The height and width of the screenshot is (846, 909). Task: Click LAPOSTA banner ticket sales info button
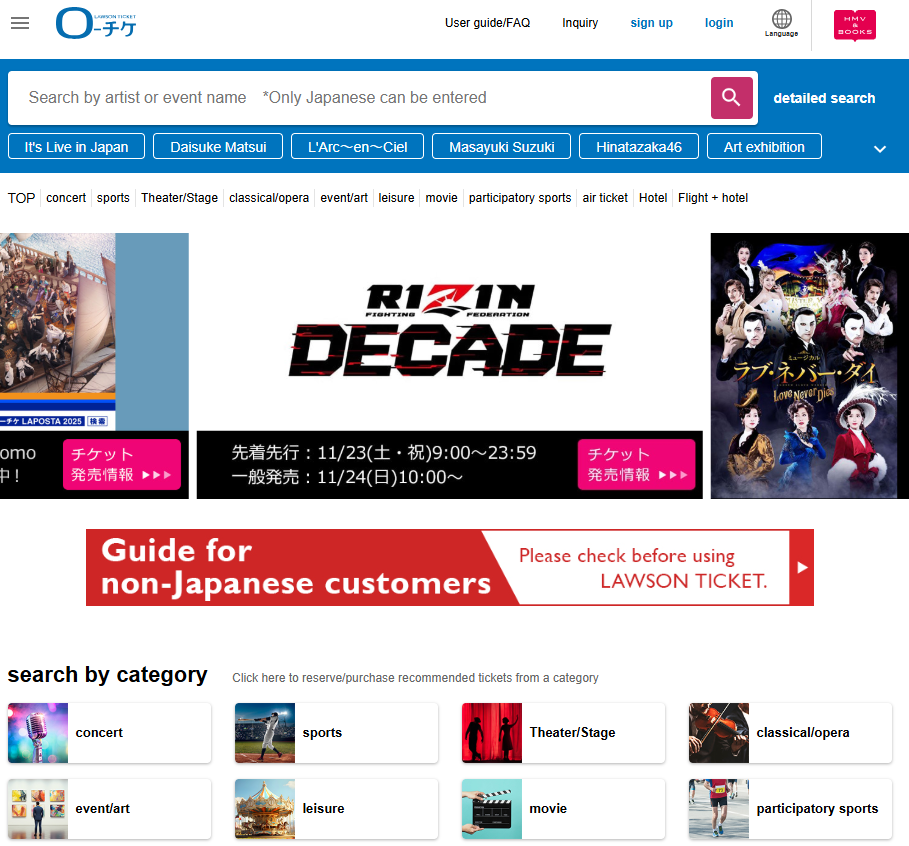point(122,464)
